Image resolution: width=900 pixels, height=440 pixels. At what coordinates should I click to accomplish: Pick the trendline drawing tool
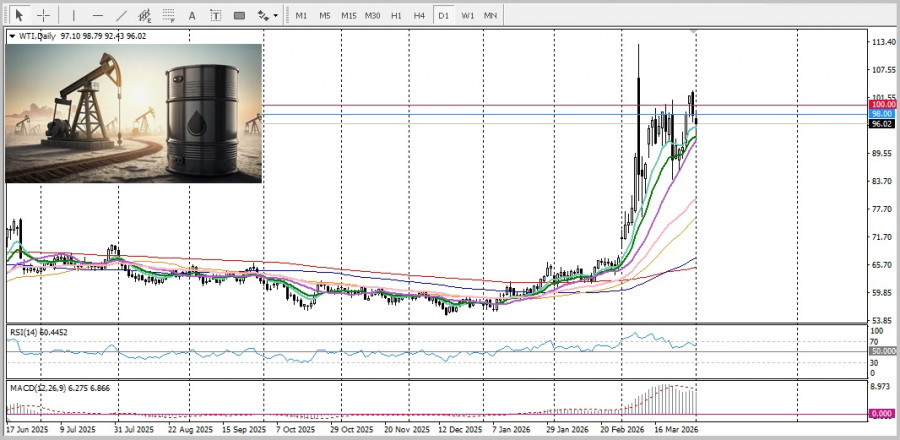click(x=121, y=16)
